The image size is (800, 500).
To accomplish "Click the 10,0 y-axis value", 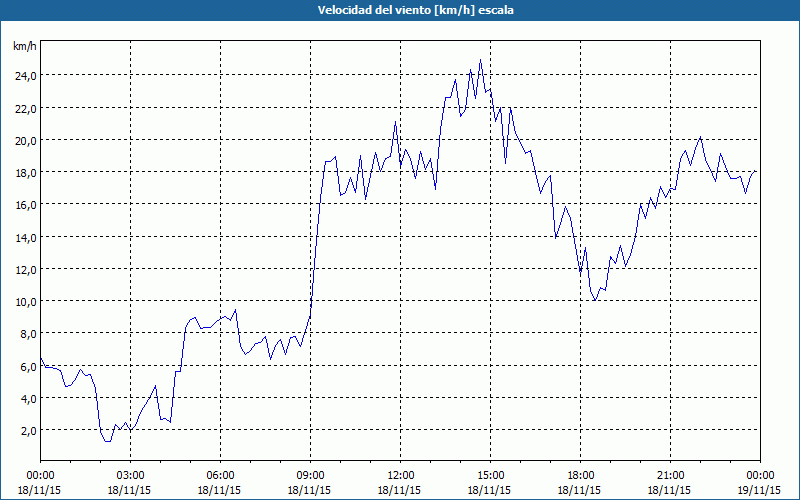I will (25, 302).
